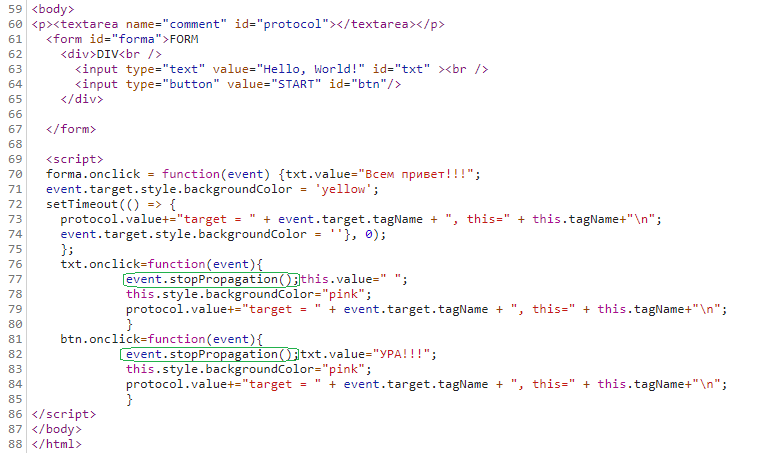Click txt.onclick function declaration
The width and height of the screenshot is (766, 453).
pyautogui.click(x=161, y=264)
